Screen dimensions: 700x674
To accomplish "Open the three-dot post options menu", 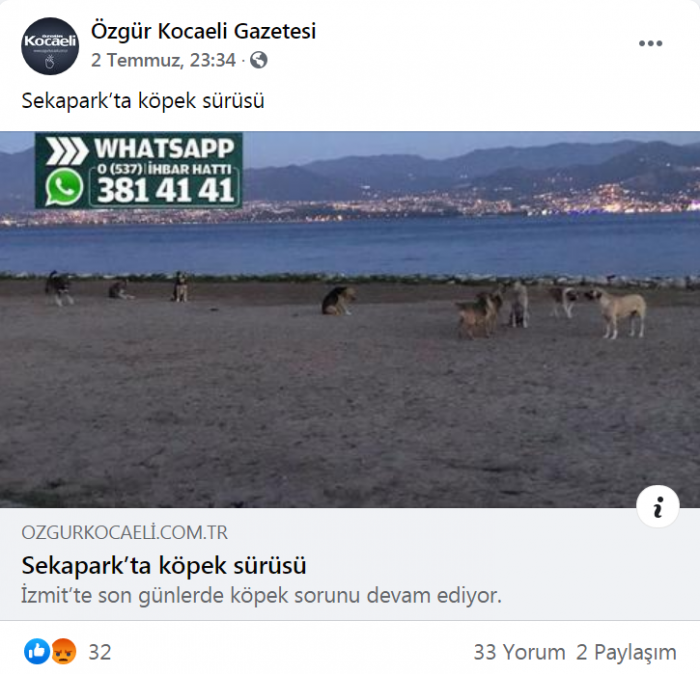I will [650, 43].
